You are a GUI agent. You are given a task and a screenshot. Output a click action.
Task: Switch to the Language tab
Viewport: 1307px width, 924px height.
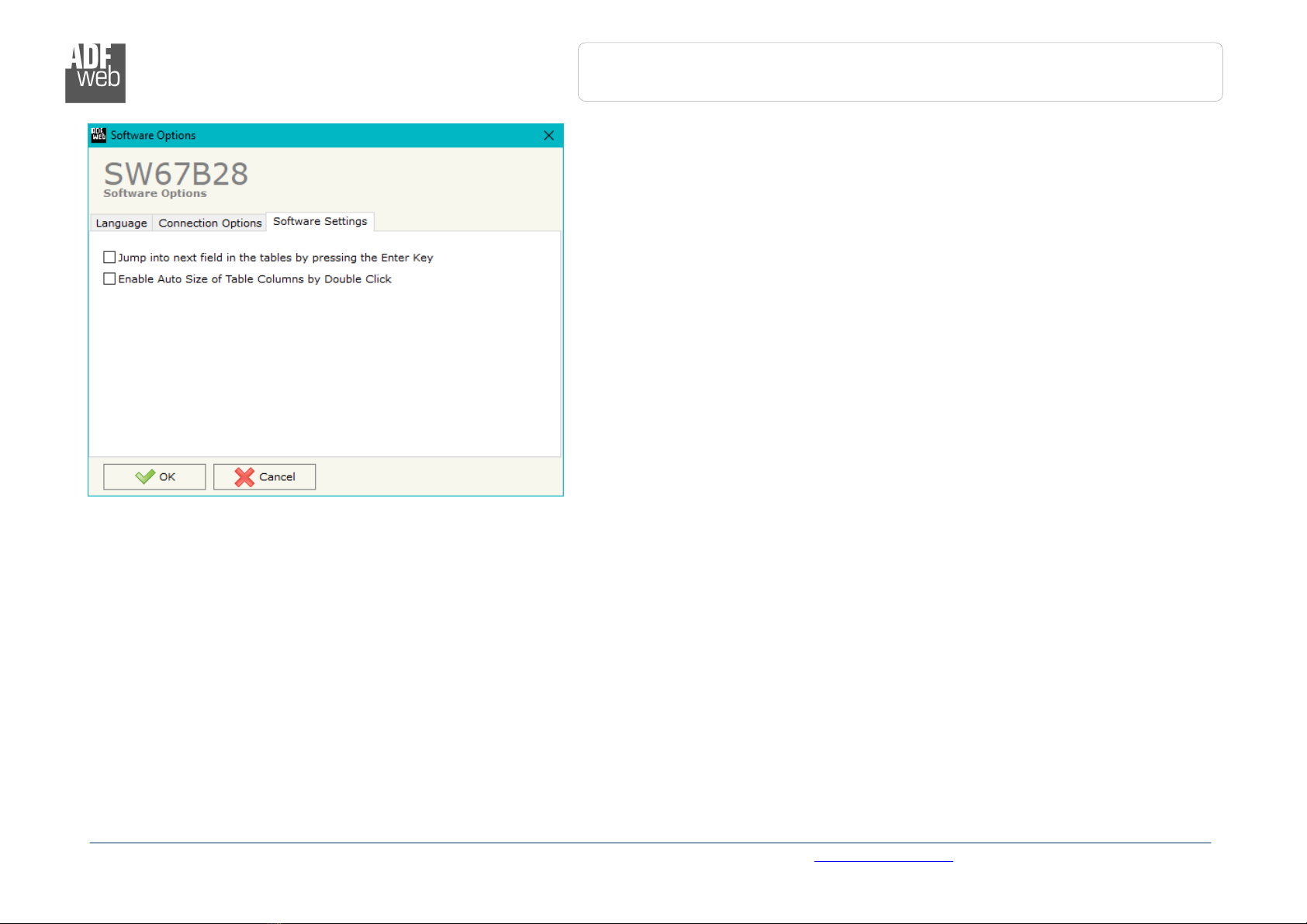[121, 223]
